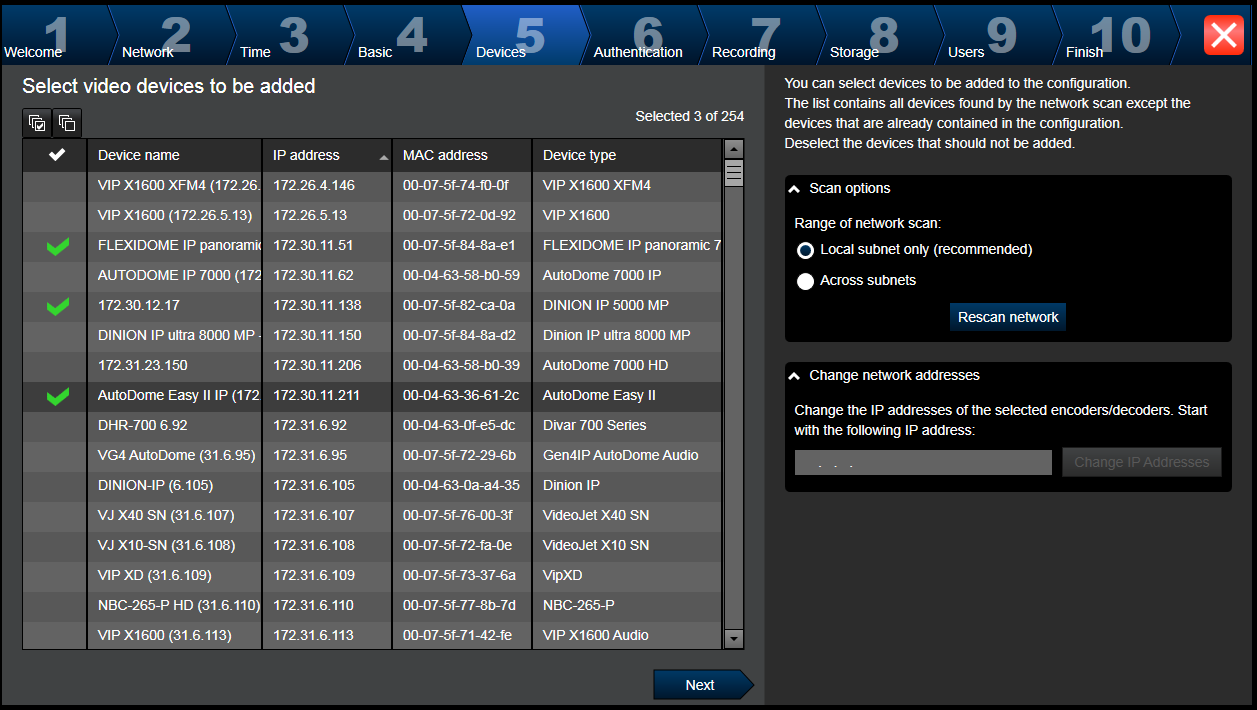Click MAC address 00-07-5f-84-8a-e1
Viewport: 1257px width, 710px height.
tap(459, 246)
